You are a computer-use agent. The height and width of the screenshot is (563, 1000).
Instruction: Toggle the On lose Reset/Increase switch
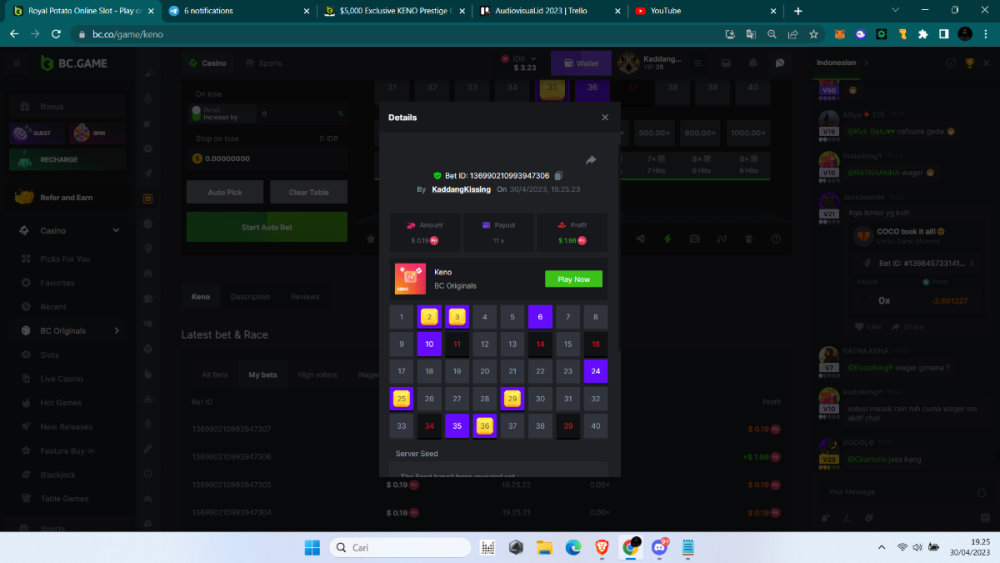click(x=196, y=113)
